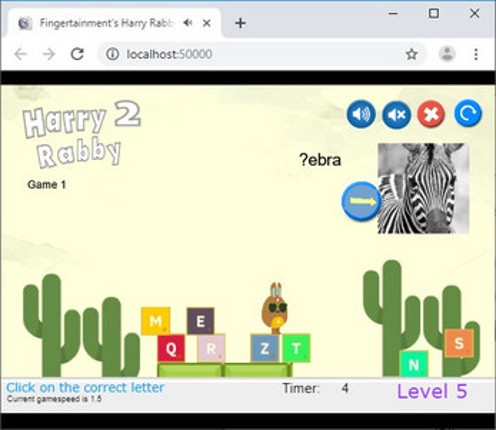
Task: Mute the browser tab audio icon
Action: 188,23
